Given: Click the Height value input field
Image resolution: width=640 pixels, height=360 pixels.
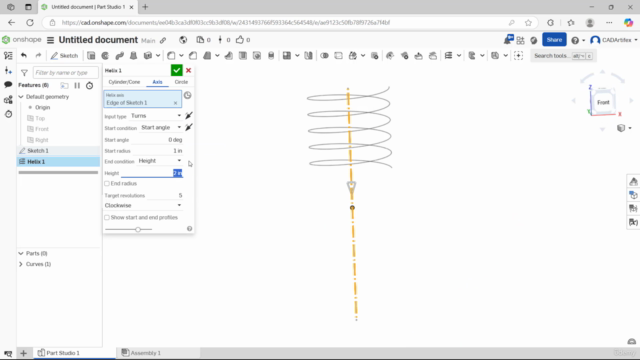Looking at the screenshot, I should pyautogui.click(x=152, y=173).
